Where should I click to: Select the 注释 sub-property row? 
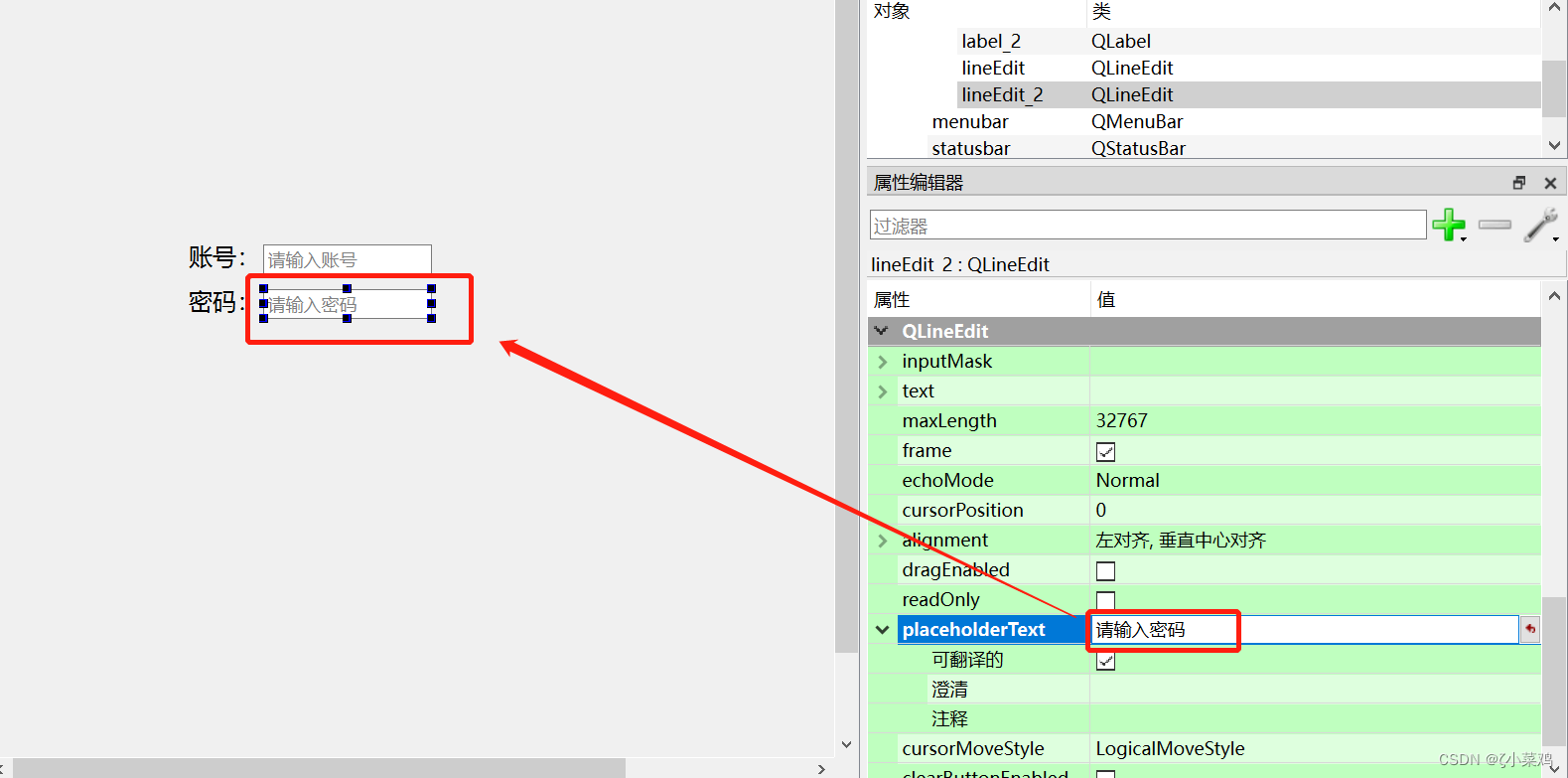1204,718
